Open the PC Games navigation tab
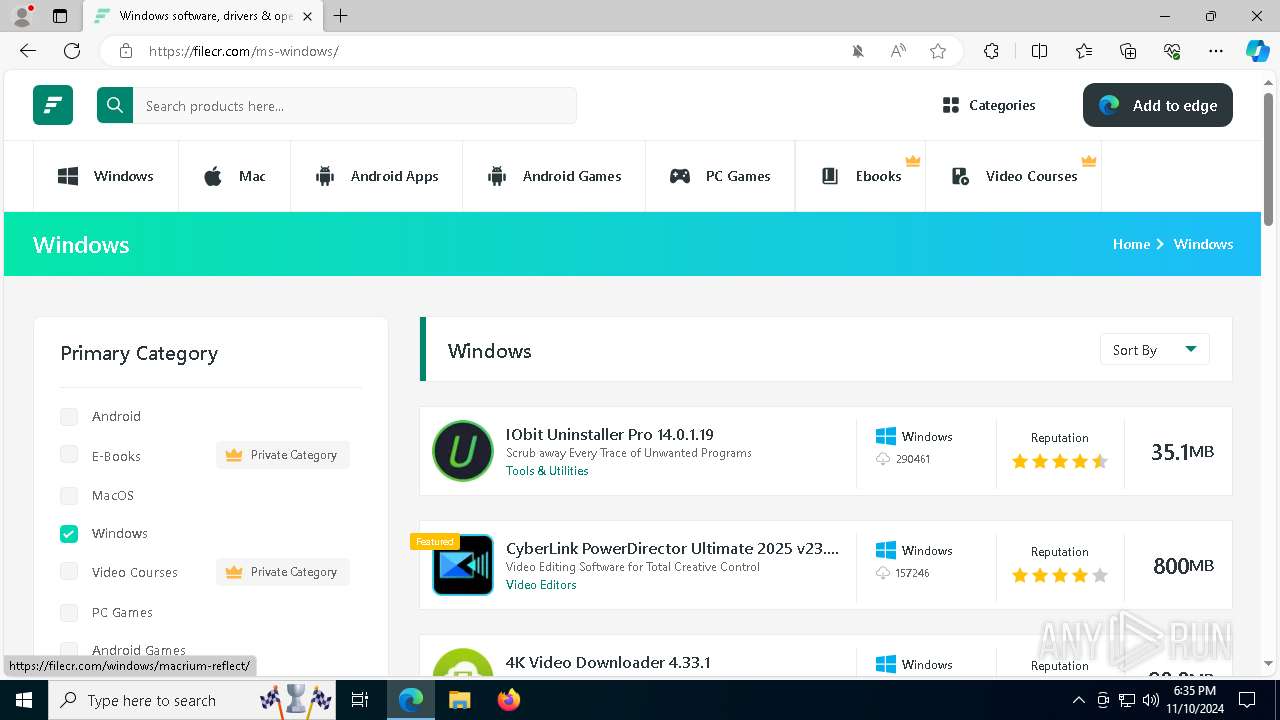The width and height of the screenshot is (1280, 720). pyautogui.click(x=720, y=176)
